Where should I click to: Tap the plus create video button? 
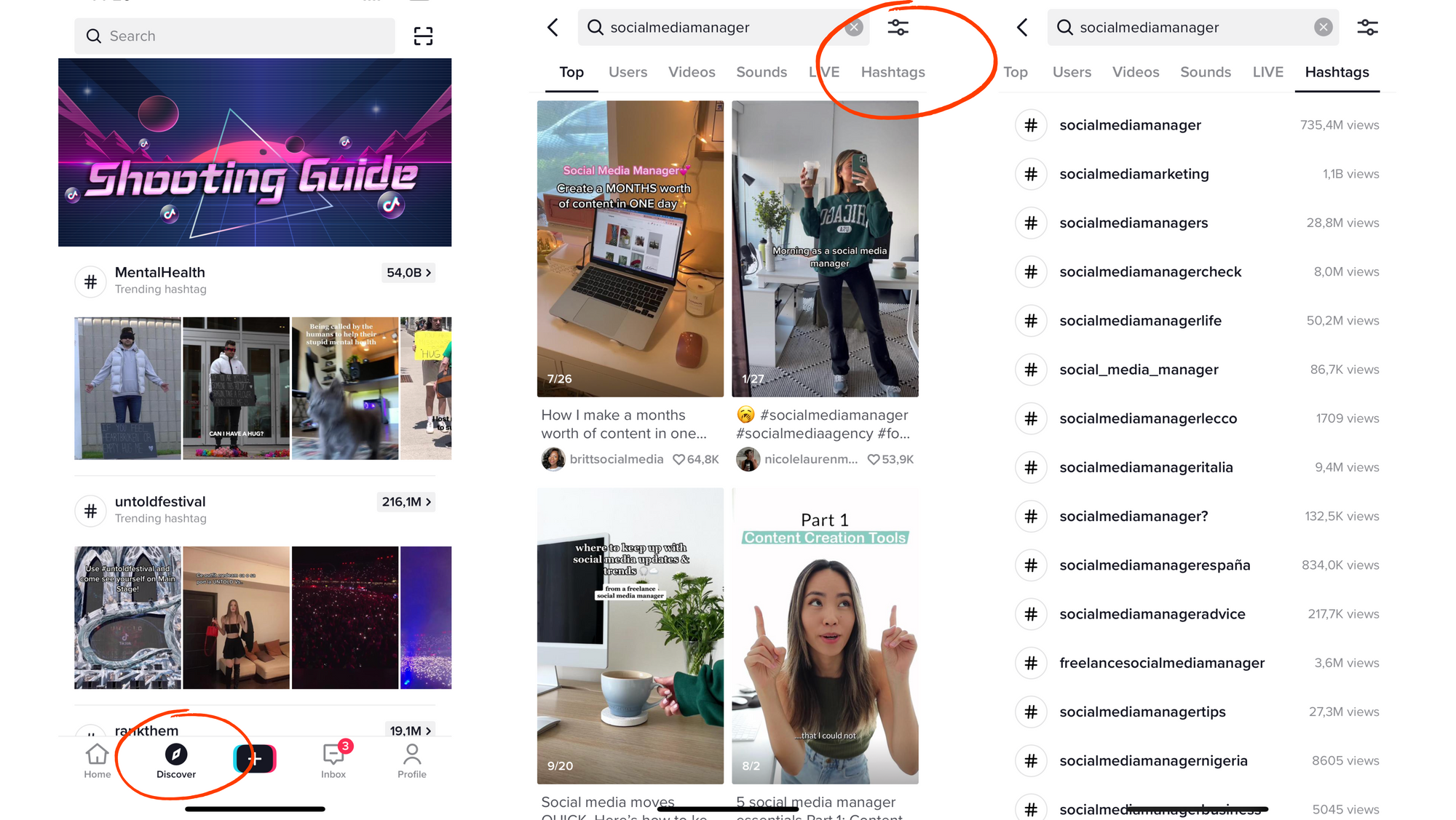[x=255, y=759]
